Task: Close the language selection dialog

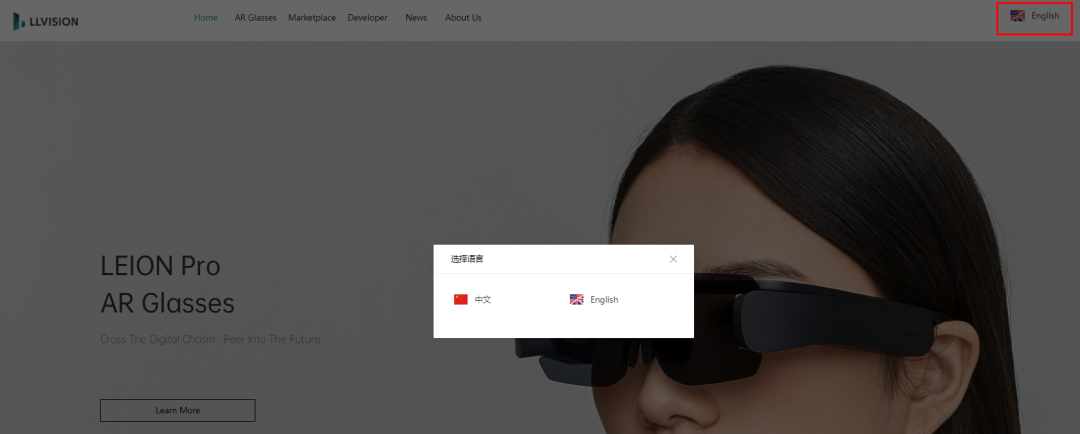Action: pyautogui.click(x=673, y=259)
